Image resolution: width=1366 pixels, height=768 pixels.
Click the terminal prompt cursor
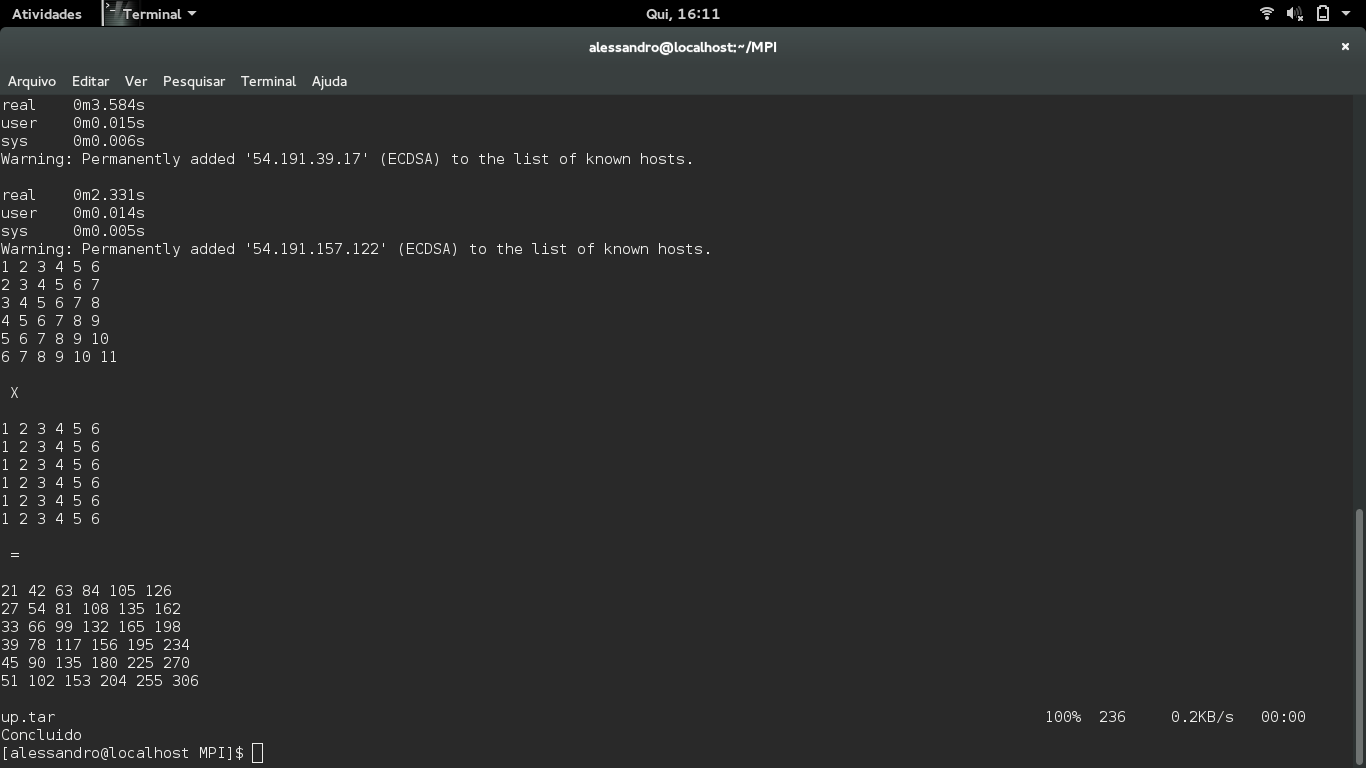pyautogui.click(x=257, y=753)
